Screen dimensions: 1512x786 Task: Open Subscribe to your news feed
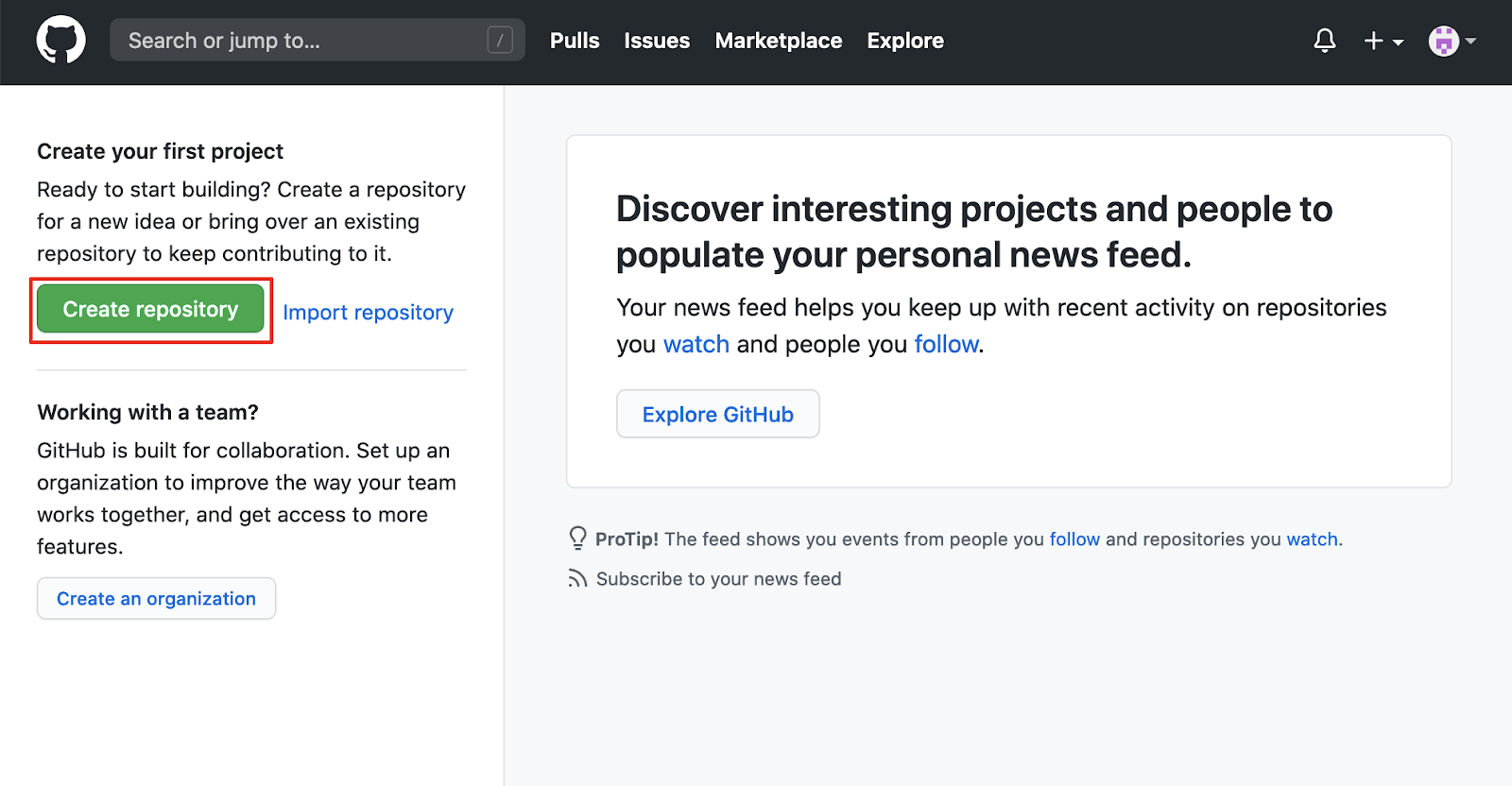(x=718, y=579)
